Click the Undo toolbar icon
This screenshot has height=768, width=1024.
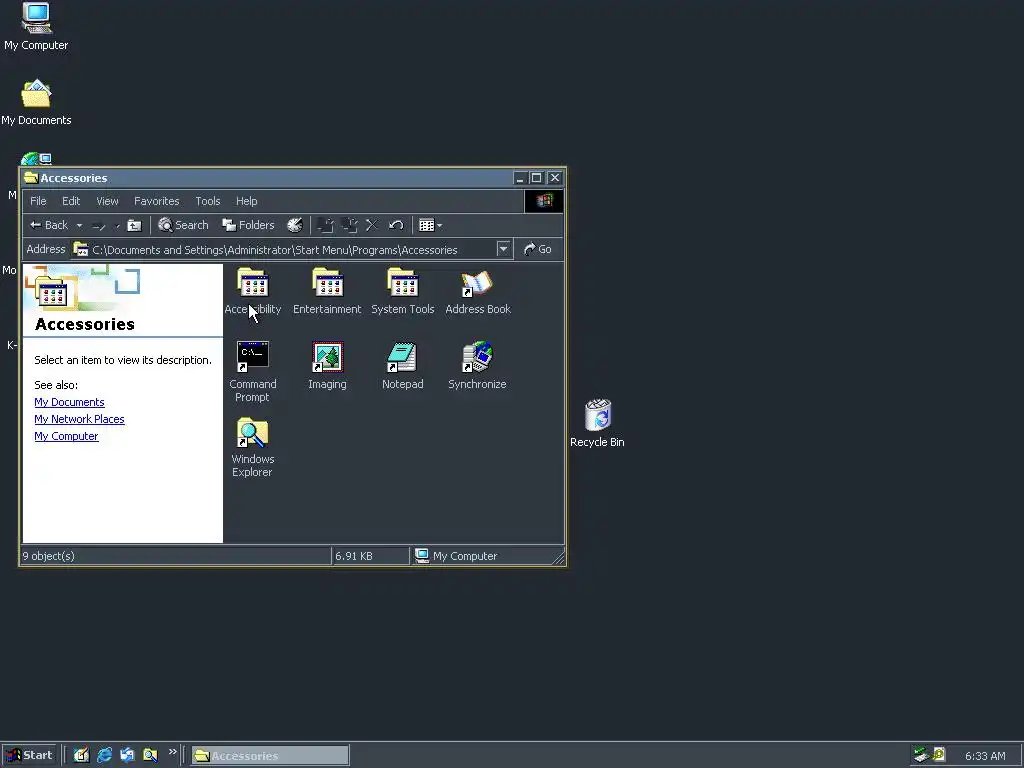coord(396,225)
